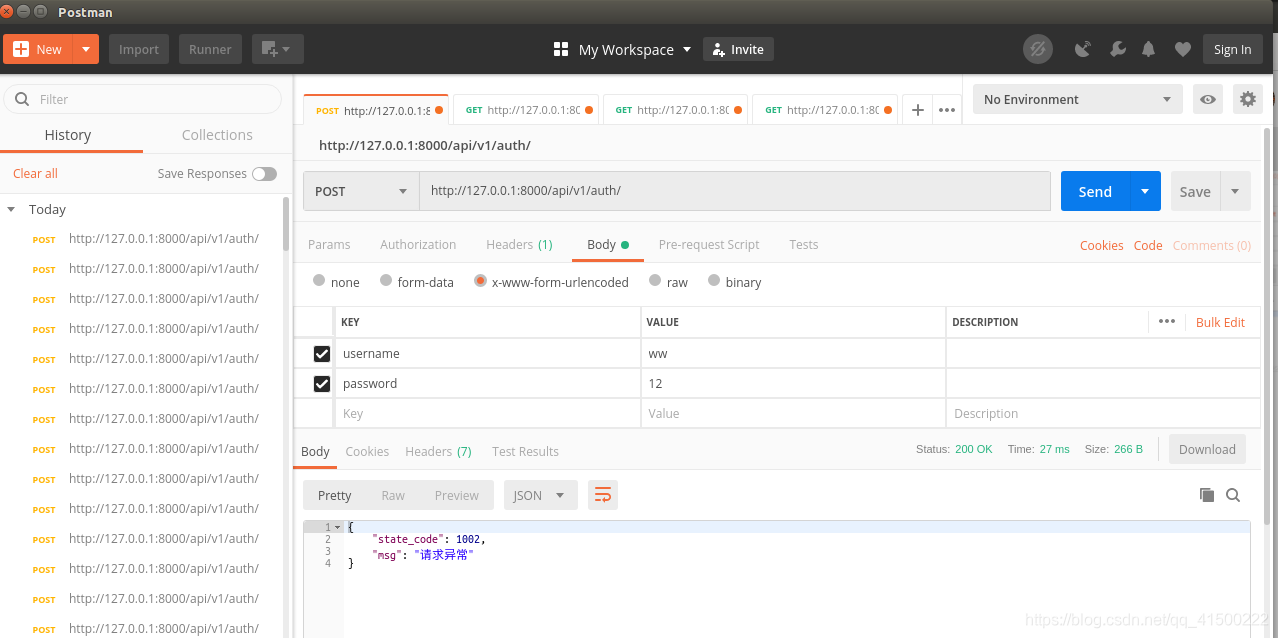Open the notifications bell

pos(1149,49)
